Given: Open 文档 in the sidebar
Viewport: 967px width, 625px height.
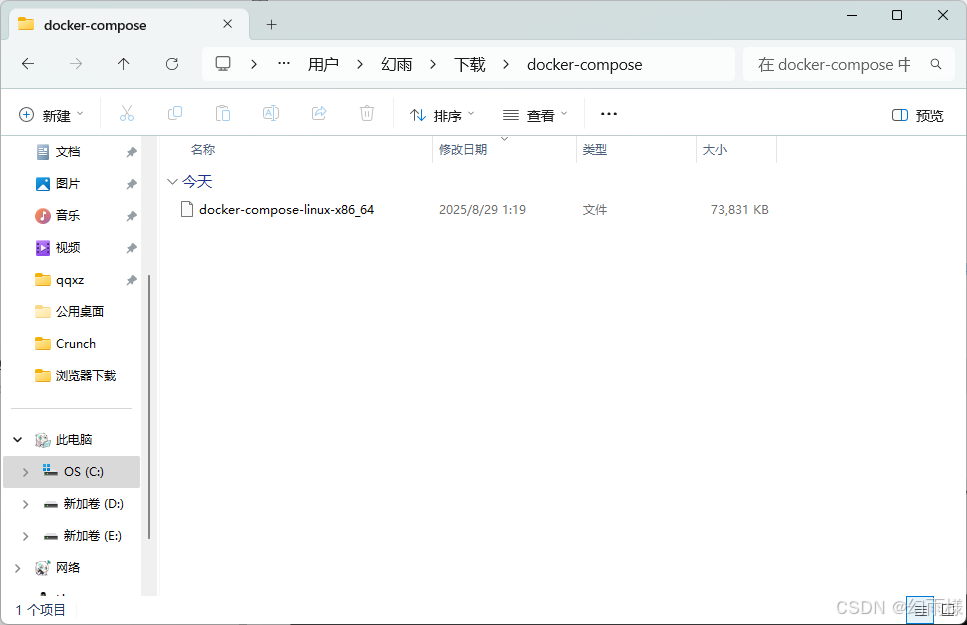Looking at the screenshot, I should click(x=68, y=152).
